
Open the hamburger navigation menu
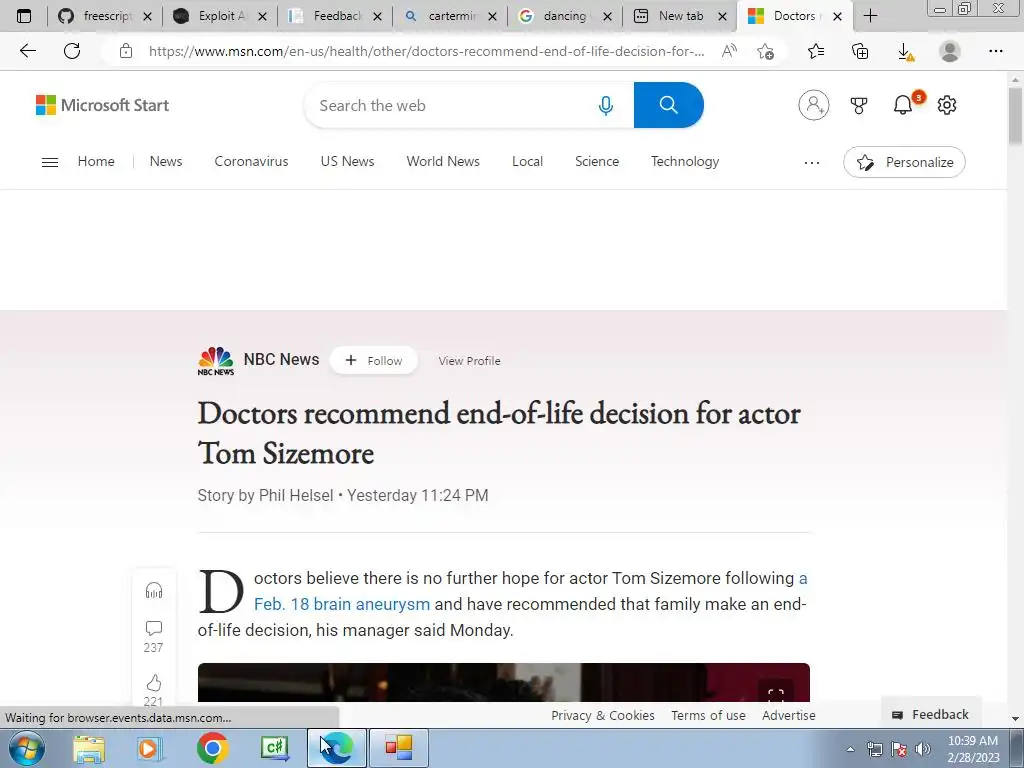[x=50, y=162]
